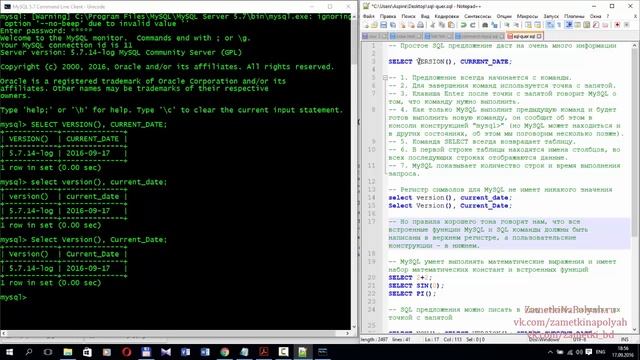Toggle the Word Wrap toolbar icon

coord(549,25)
